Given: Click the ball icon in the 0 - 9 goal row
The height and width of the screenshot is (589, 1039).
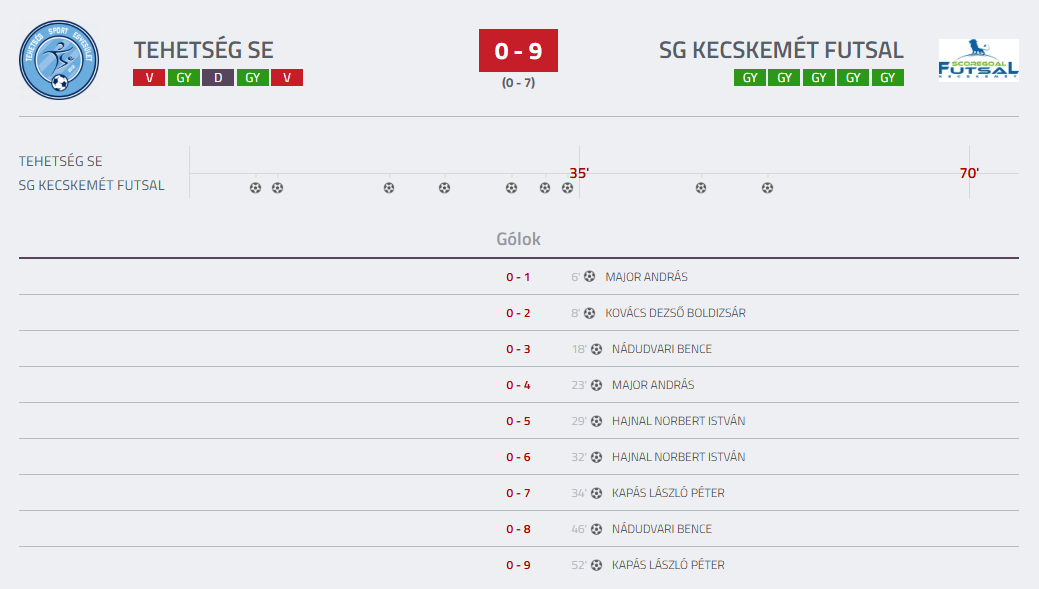Looking at the screenshot, I should (596, 565).
